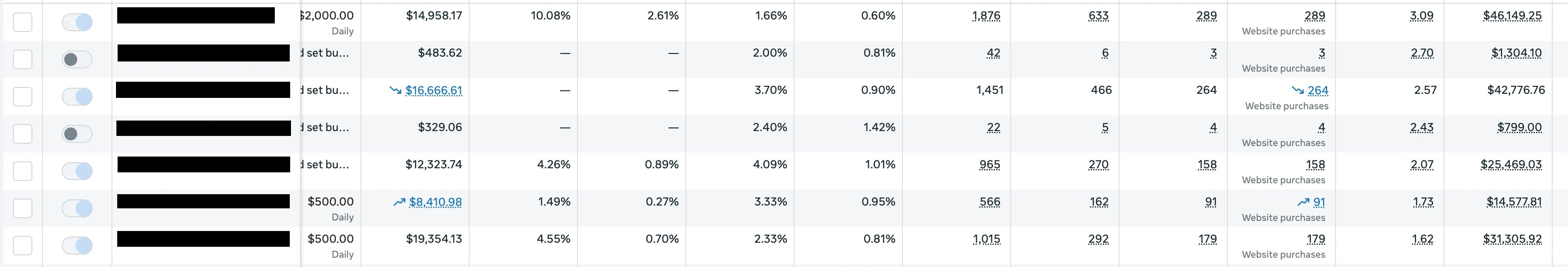Click the downward trend arrow beside $16,666.61
The image size is (1568, 267).
395,90
